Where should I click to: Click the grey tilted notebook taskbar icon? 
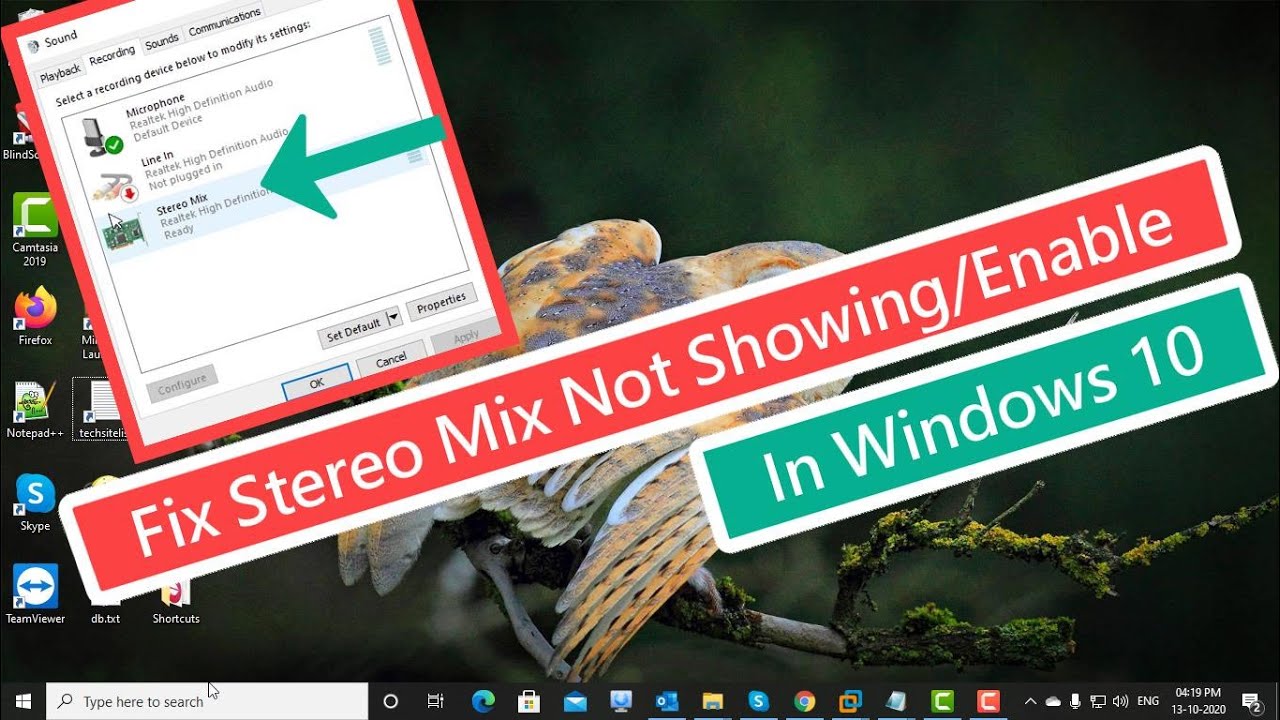pyautogui.click(x=896, y=701)
